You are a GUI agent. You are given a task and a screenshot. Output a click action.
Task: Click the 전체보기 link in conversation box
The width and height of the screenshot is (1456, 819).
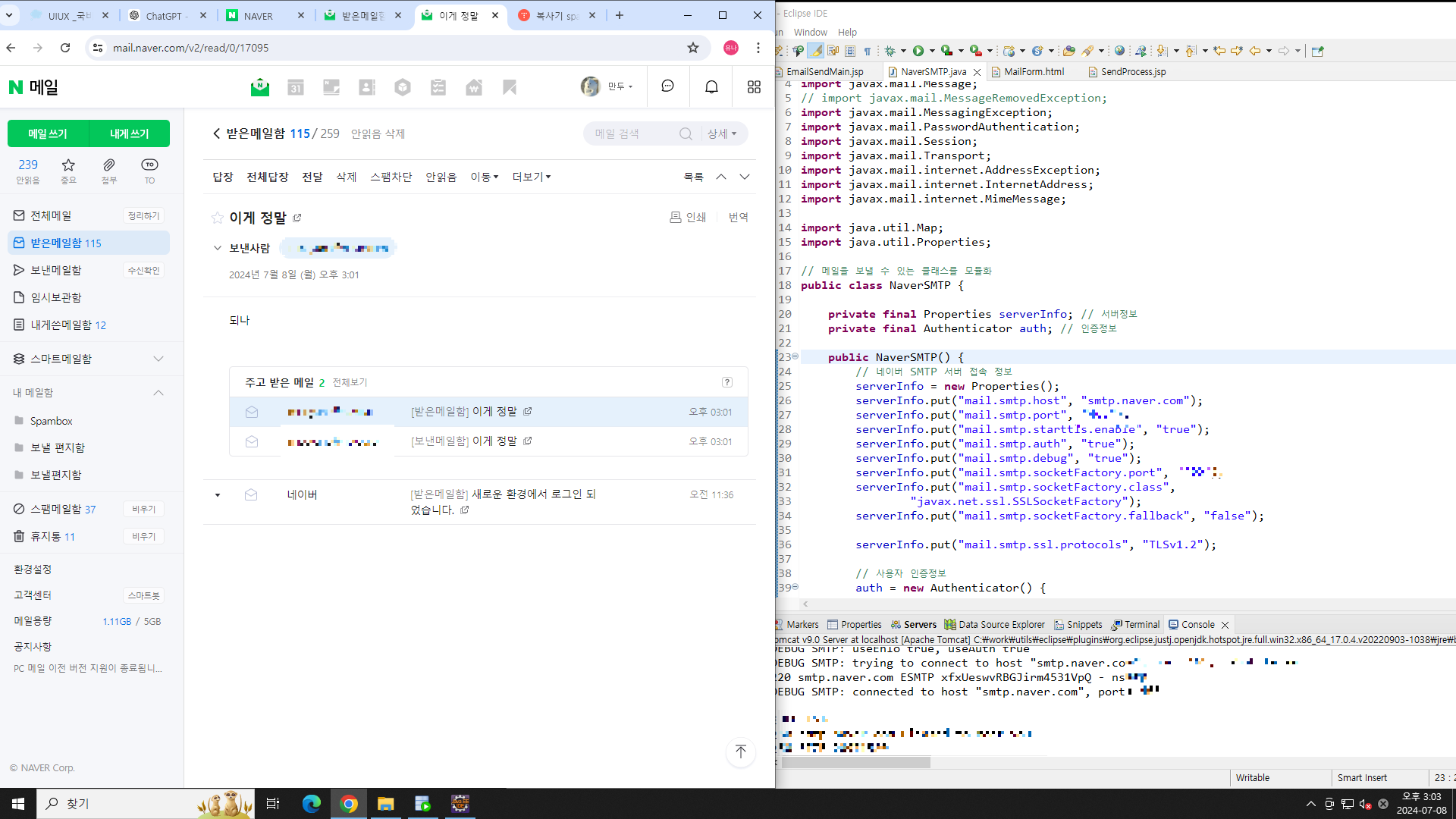(350, 383)
